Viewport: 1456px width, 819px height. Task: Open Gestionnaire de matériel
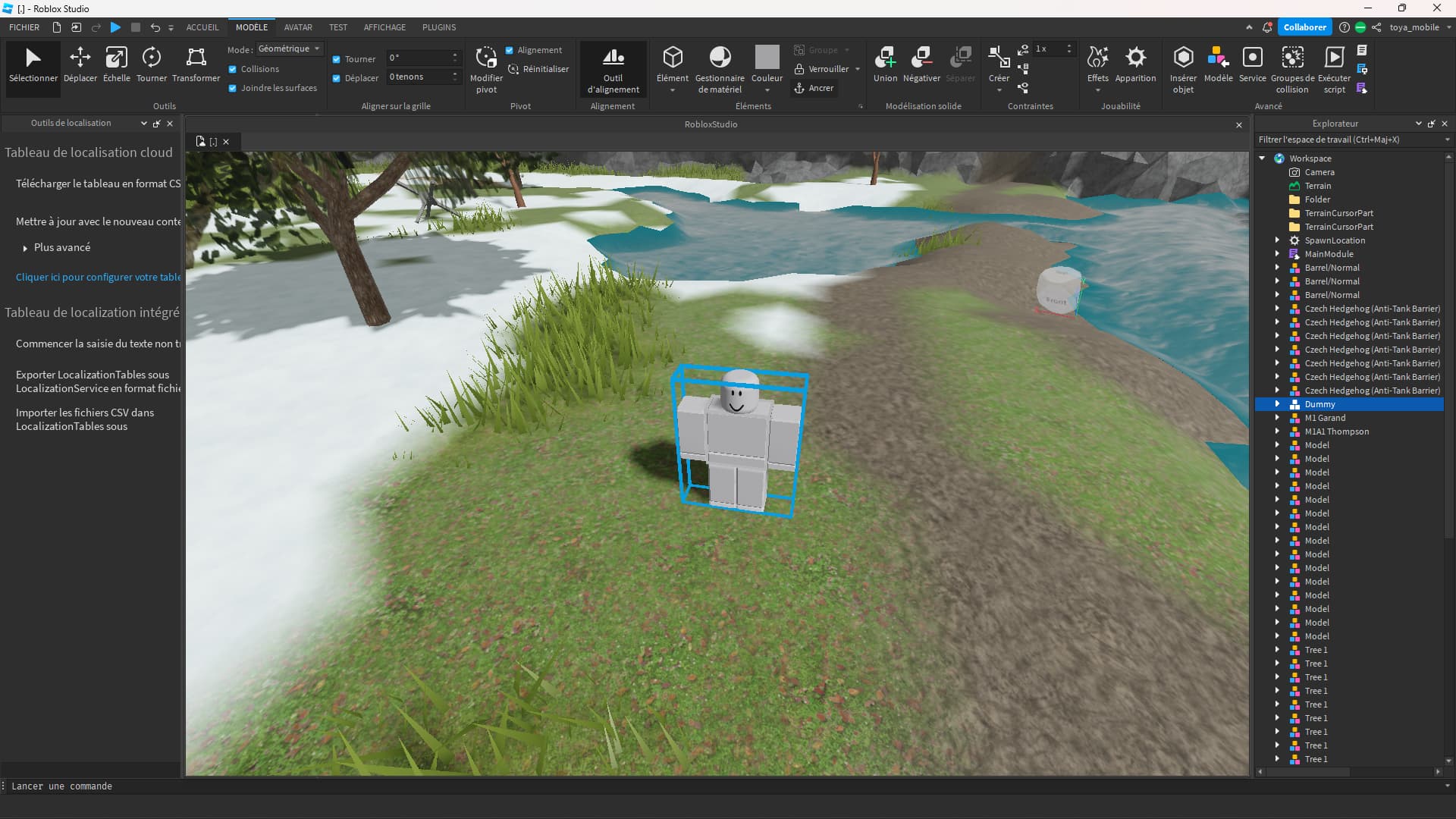[x=720, y=69]
